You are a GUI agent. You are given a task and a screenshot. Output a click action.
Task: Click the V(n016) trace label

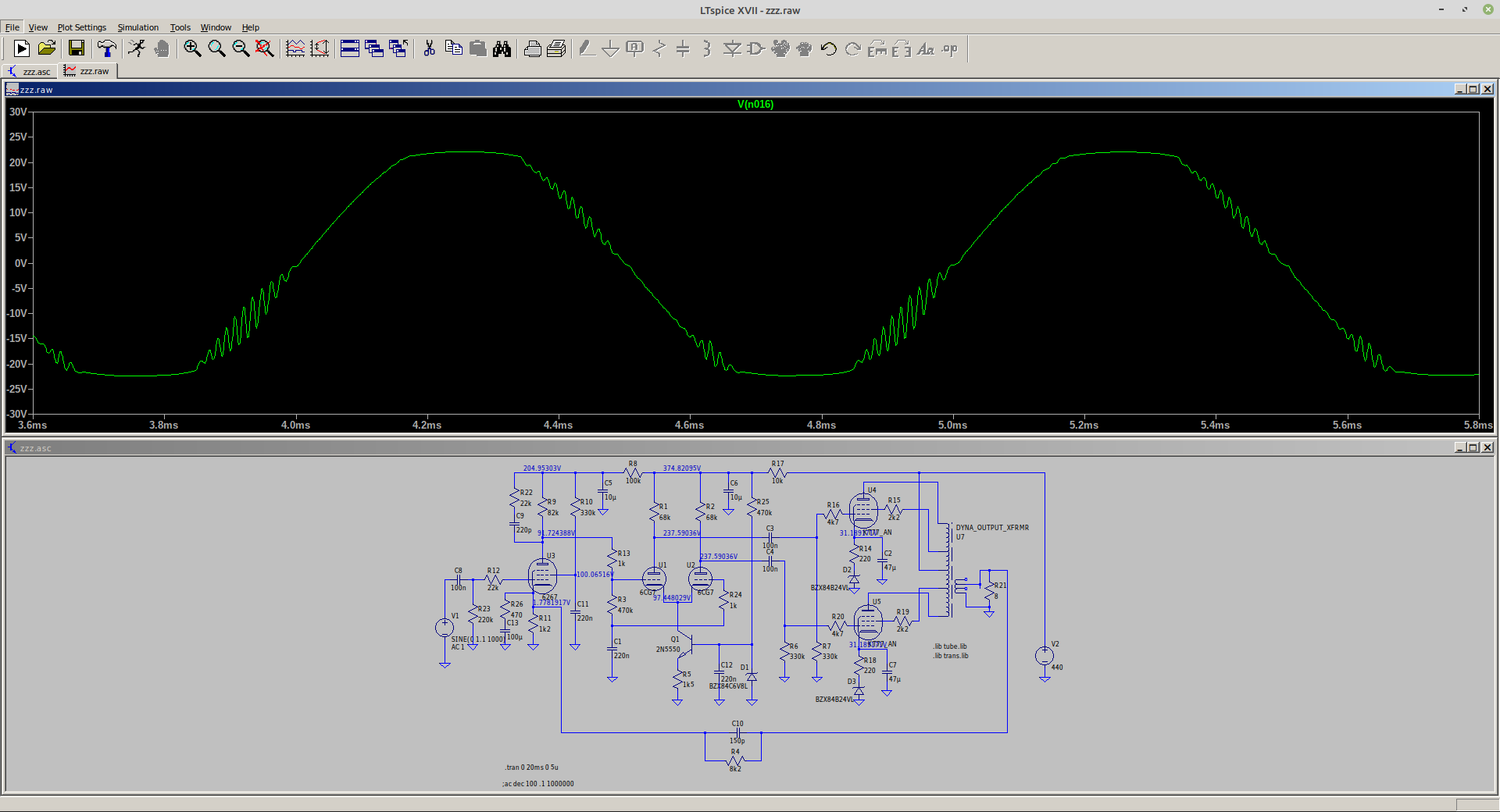tap(755, 104)
